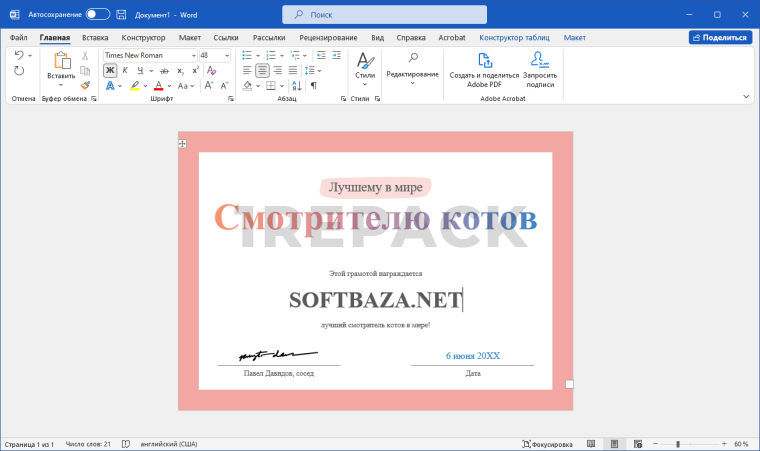Screen dimensions: 760x451
Task: Open the font size 48 dropdown
Action: click(227, 56)
